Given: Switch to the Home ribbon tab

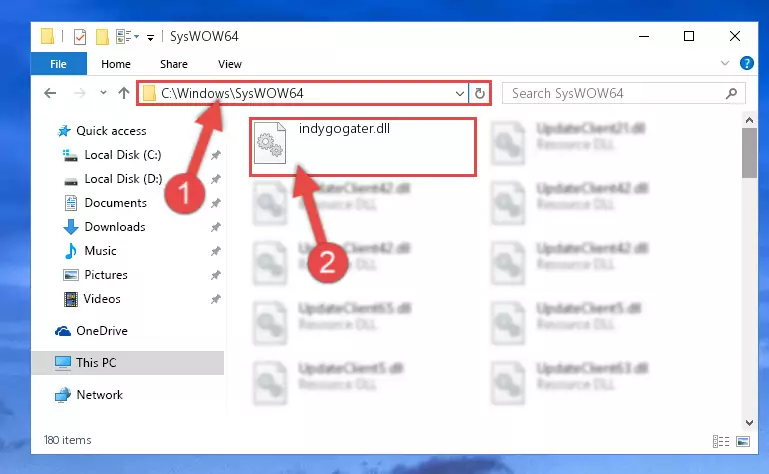Looking at the screenshot, I should tap(116, 64).
